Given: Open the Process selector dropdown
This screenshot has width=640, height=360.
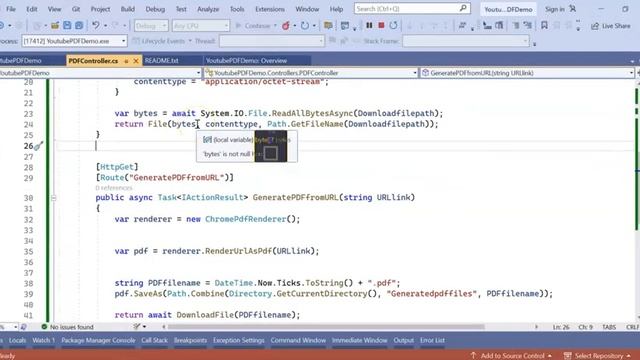Looking at the screenshot, I should pyautogui.click(x=74, y=41).
